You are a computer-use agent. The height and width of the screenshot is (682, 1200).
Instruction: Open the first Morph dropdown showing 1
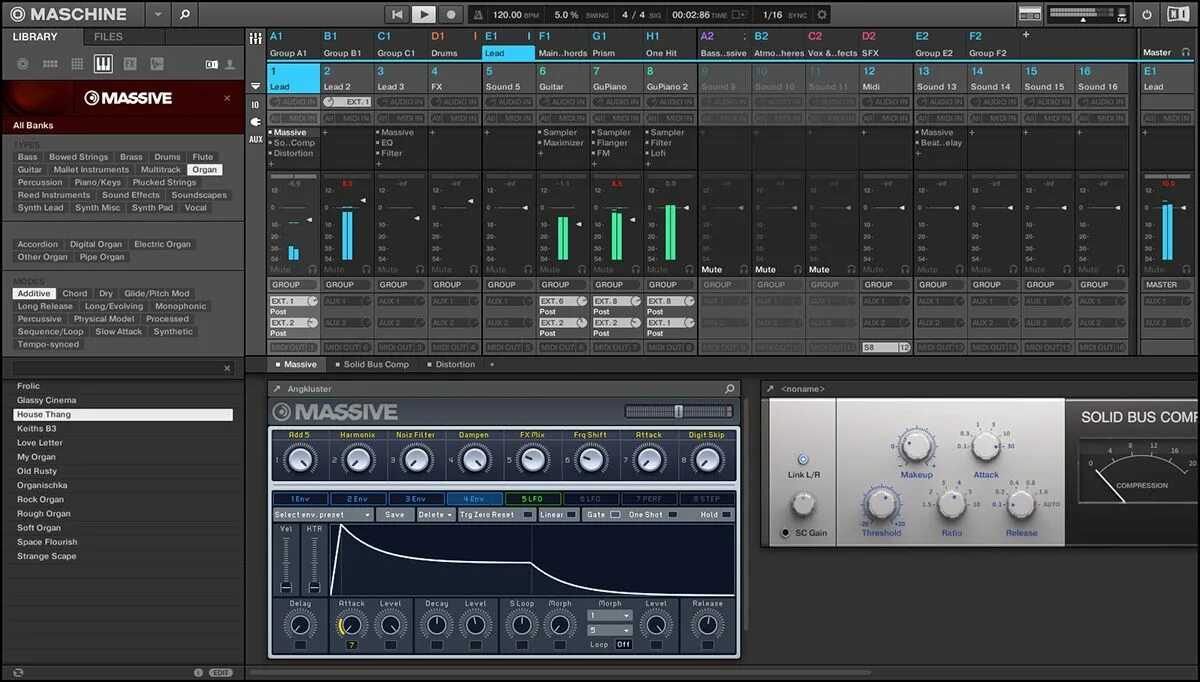click(610, 616)
